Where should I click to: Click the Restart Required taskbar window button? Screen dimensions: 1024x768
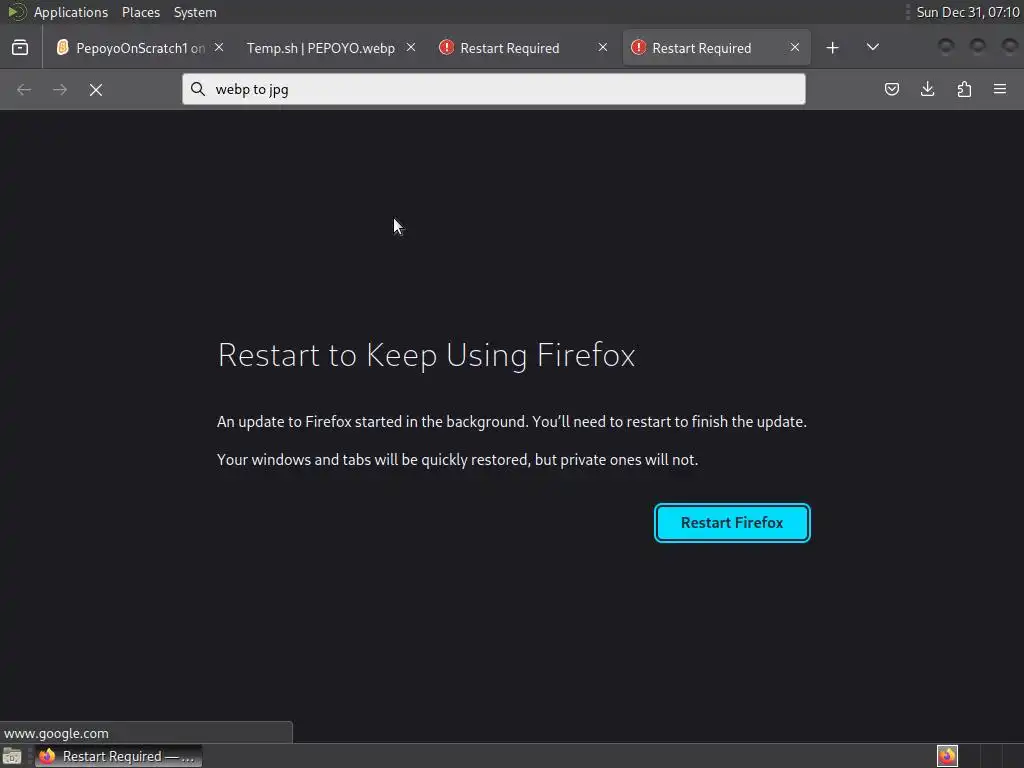point(118,756)
